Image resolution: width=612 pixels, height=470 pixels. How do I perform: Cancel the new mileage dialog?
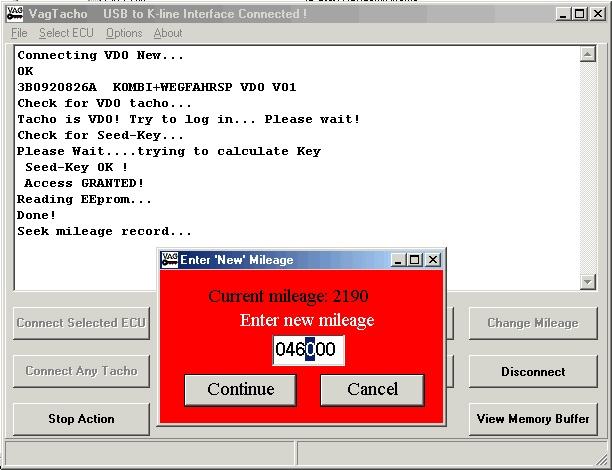[372, 390]
